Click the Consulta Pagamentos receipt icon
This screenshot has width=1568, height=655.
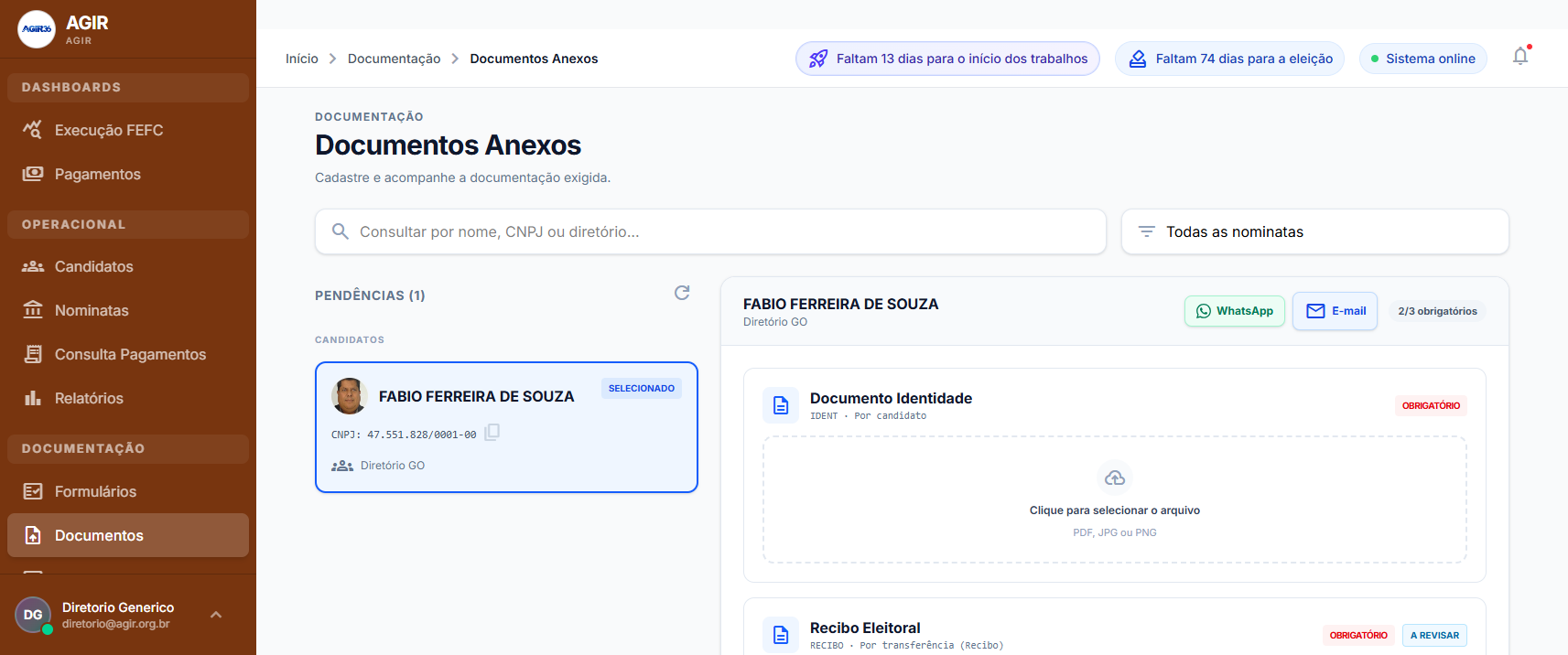click(33, 354)
